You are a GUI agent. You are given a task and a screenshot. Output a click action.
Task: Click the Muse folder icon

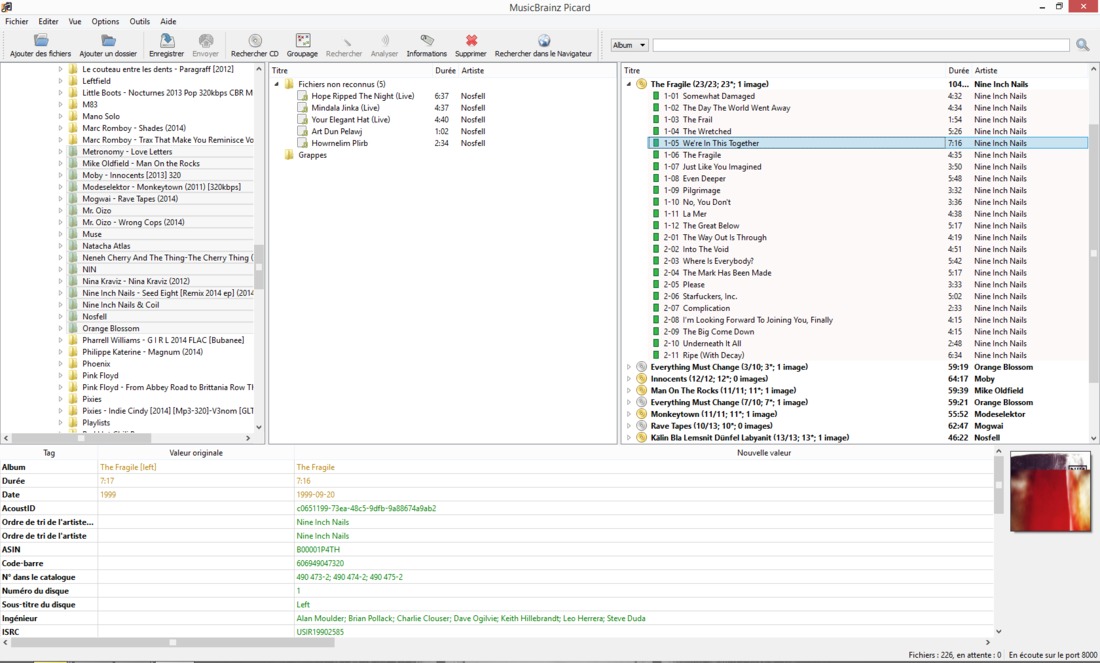(72, 234)
